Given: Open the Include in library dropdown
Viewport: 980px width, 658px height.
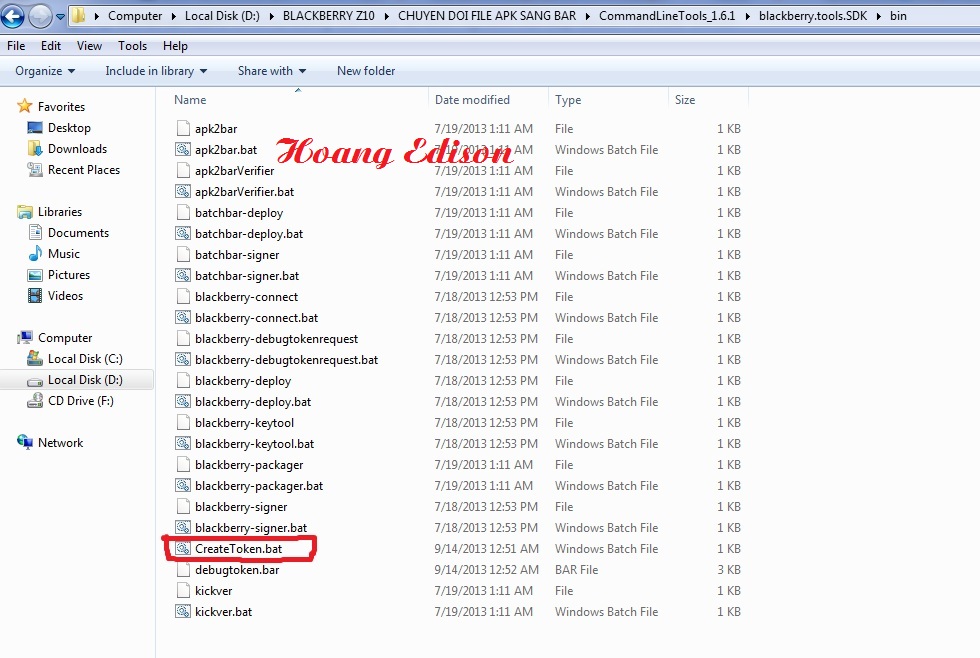Looking at the screenshot, I should pos(156,71).
